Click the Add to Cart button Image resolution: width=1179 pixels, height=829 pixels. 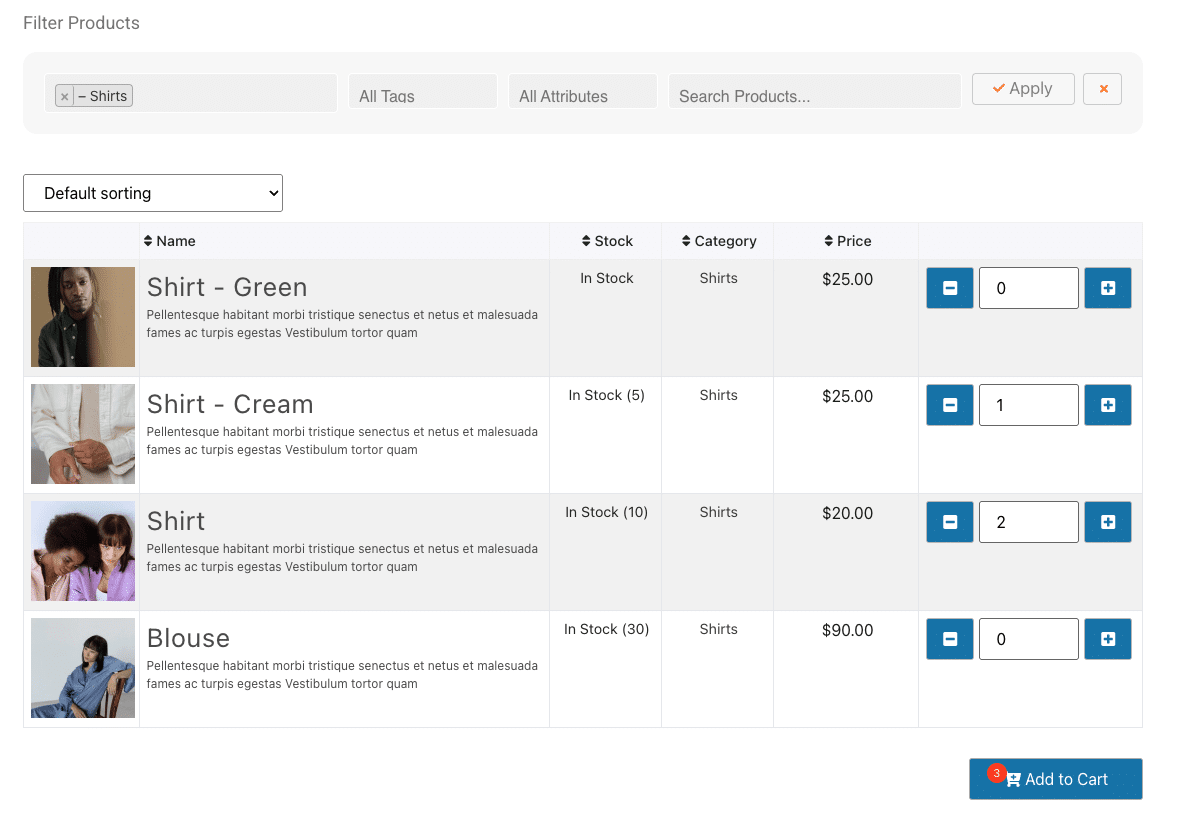point(1055,779)
